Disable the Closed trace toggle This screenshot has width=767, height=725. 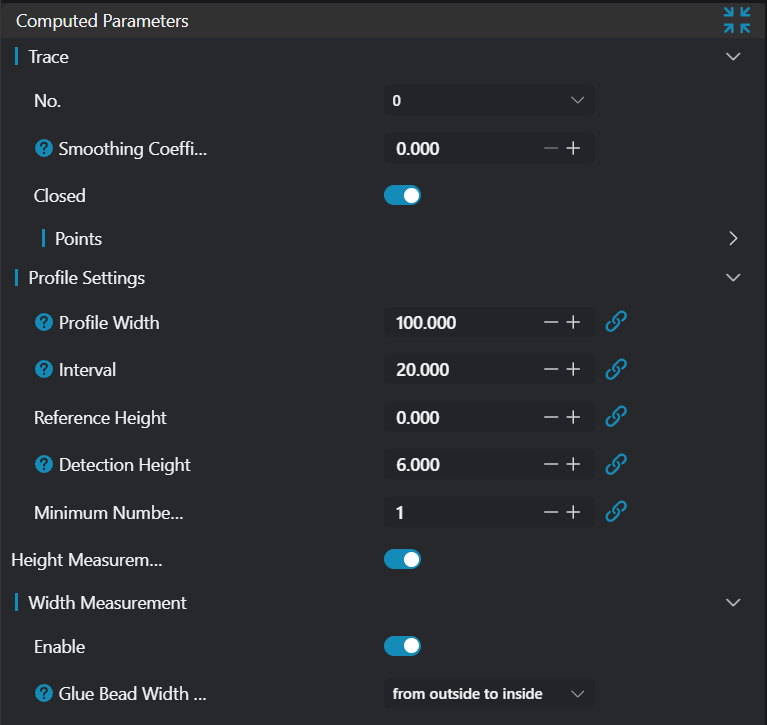coord(402,195)
